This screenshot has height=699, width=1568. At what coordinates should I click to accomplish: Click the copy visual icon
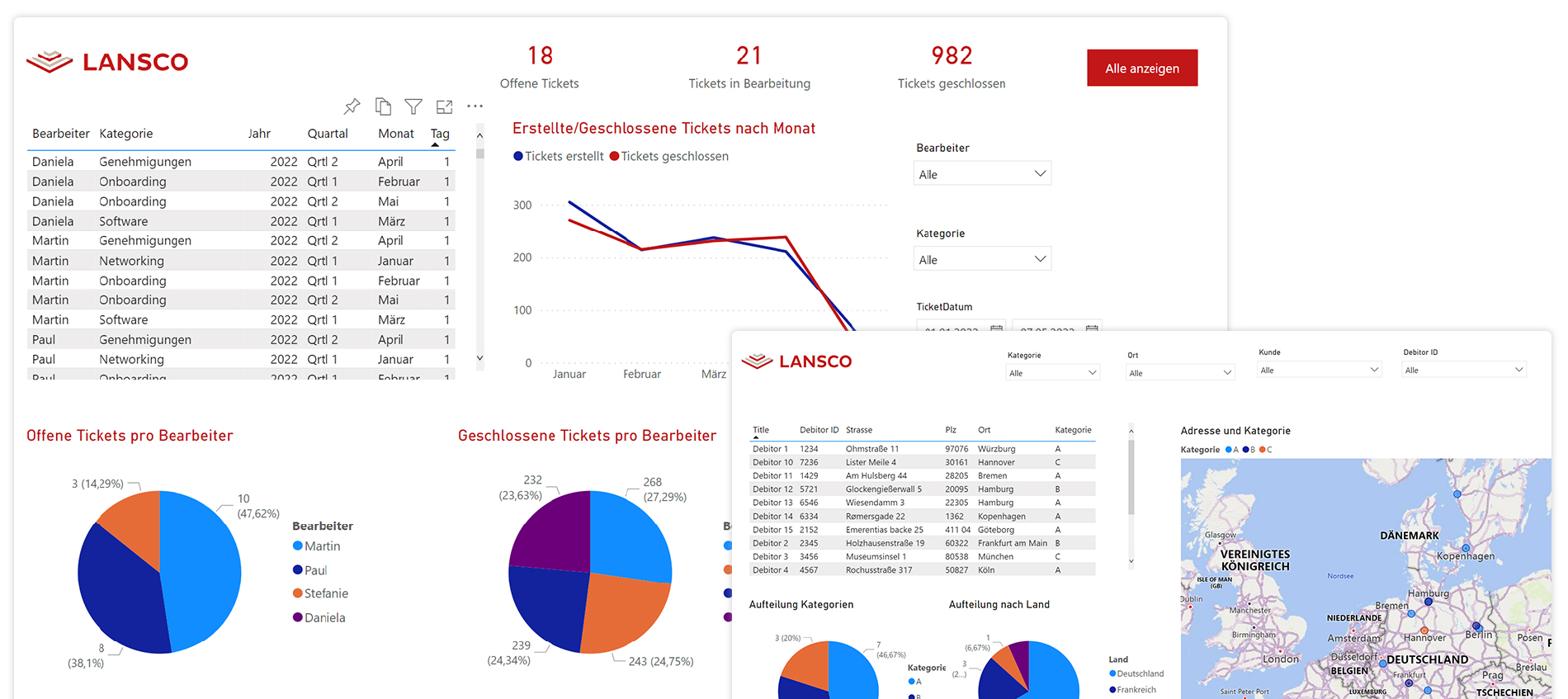tap(383, 106)
